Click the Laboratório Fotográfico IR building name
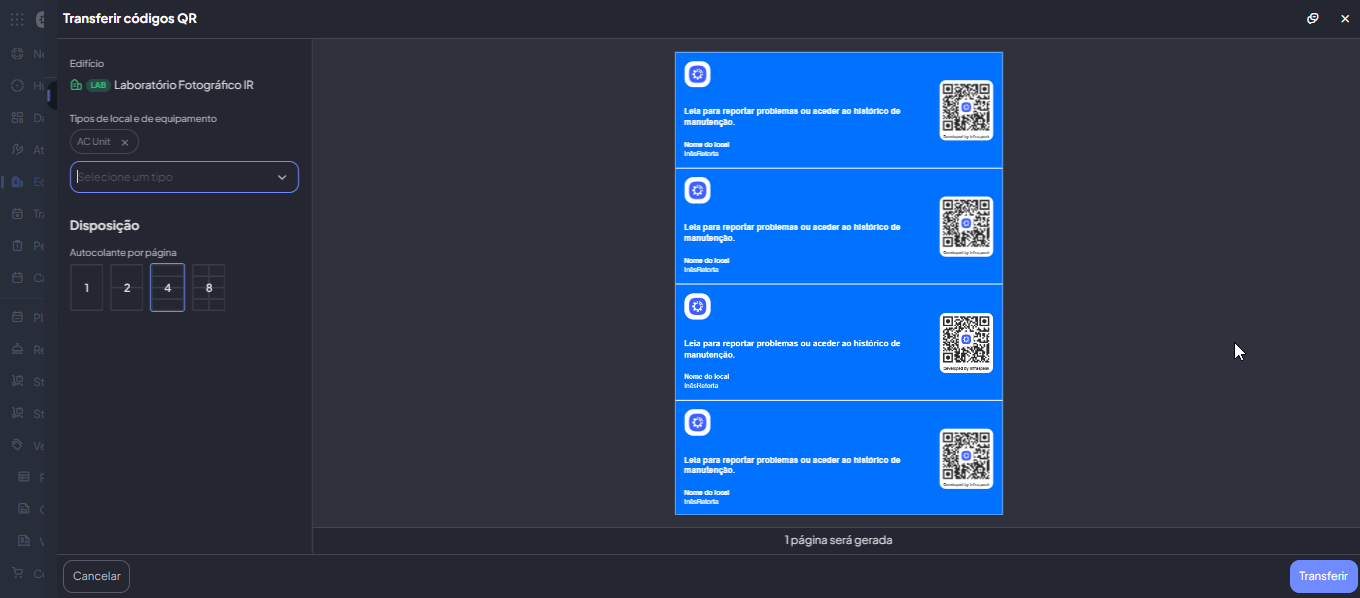Image resolution: width=1360 pixels, height=598 pixels. point(184,85)
